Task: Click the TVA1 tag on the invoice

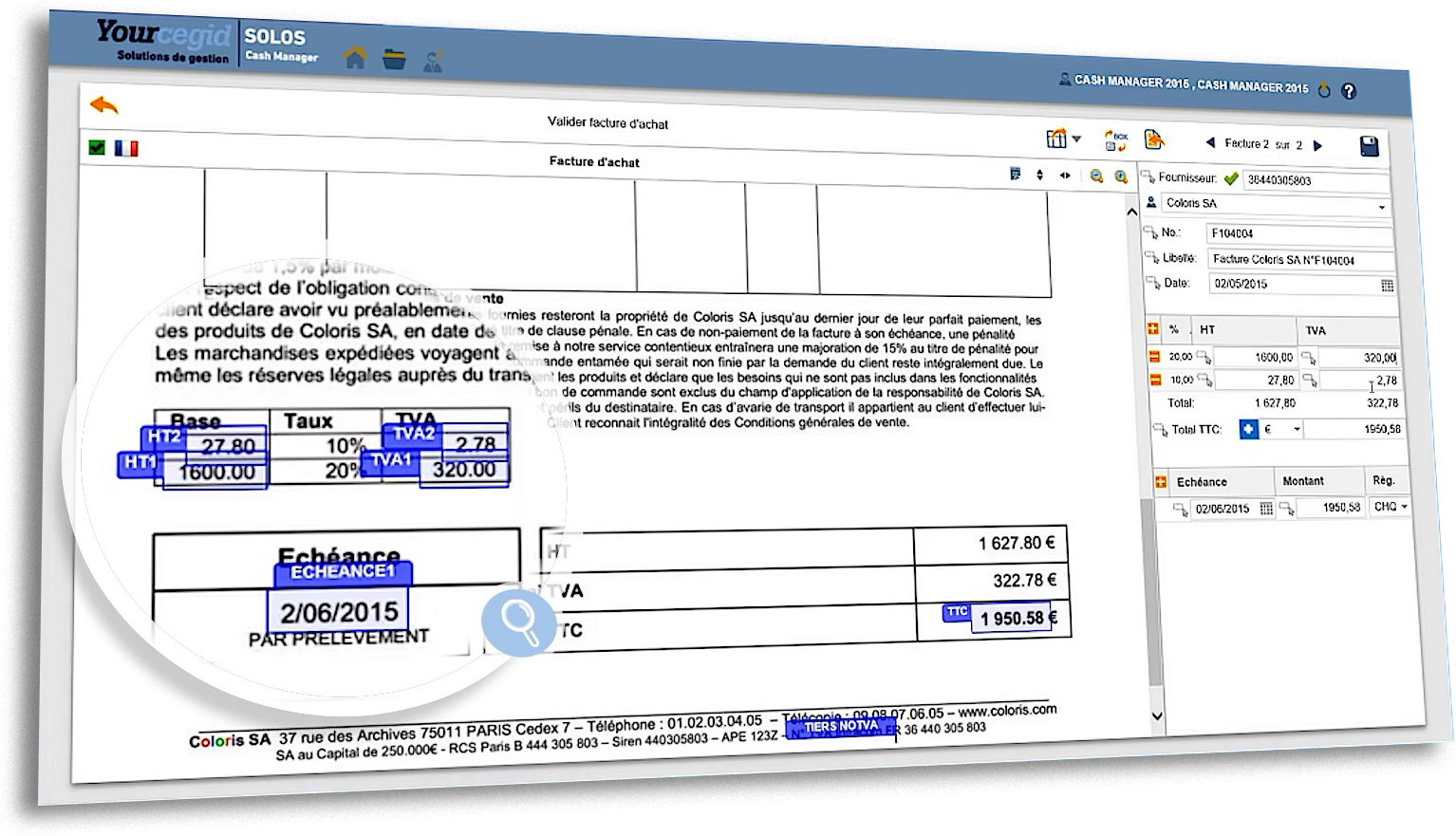Action: [x=391, y=460]
